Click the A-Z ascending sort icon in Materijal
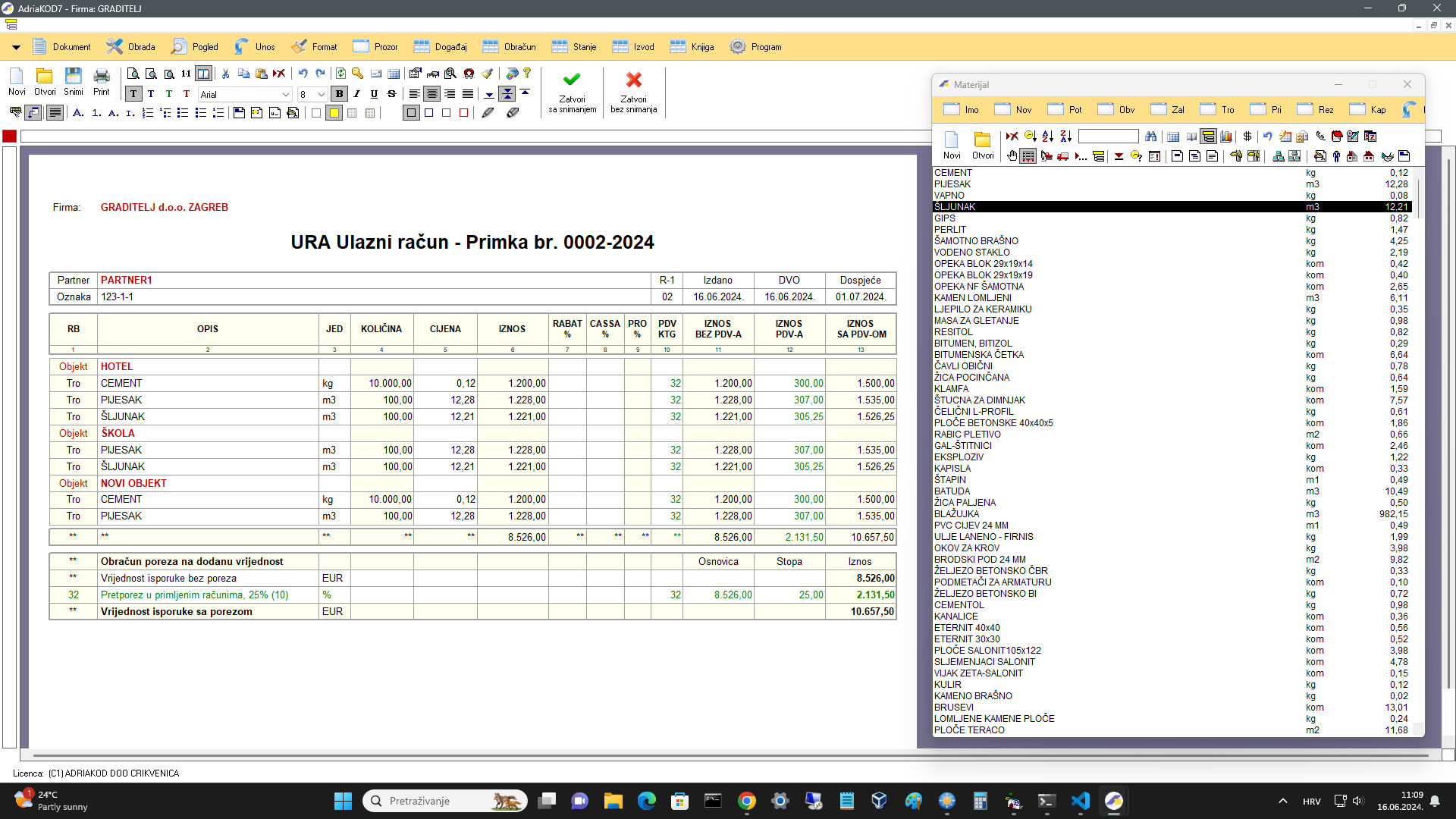 1048,136
